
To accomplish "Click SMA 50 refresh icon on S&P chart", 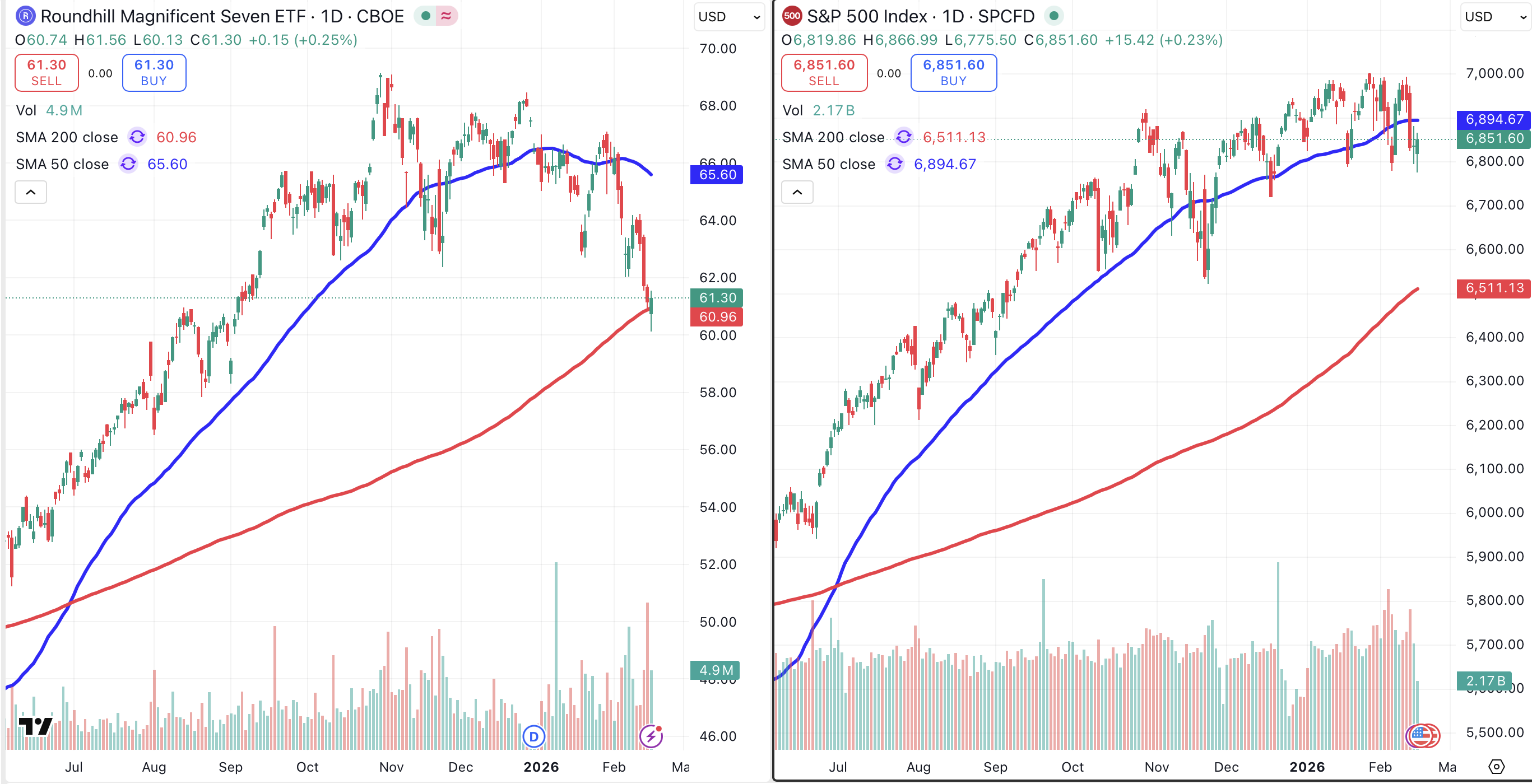I will click(x=894, y=164).
